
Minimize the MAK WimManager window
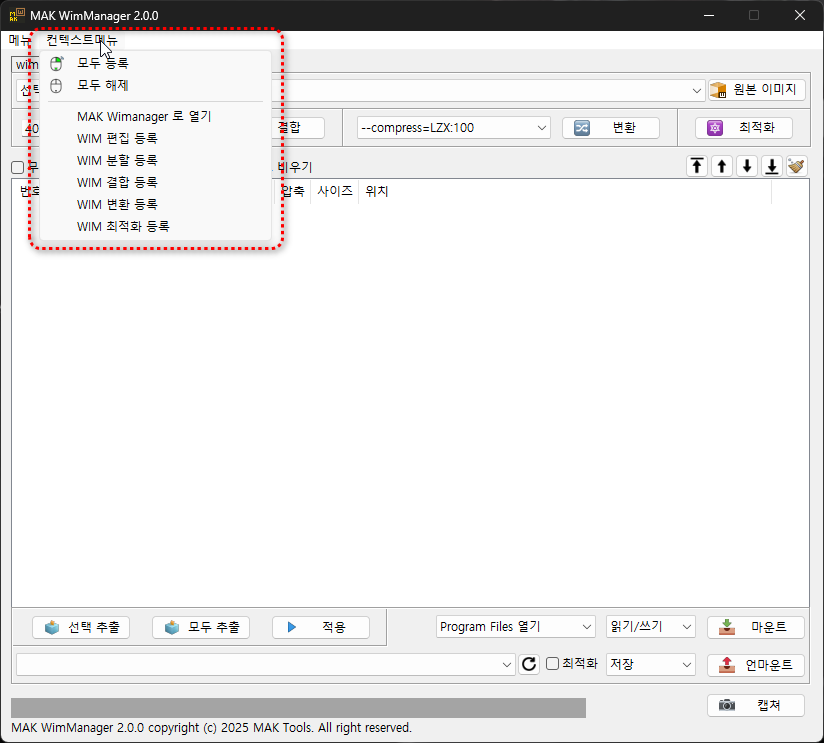(709, 15)
